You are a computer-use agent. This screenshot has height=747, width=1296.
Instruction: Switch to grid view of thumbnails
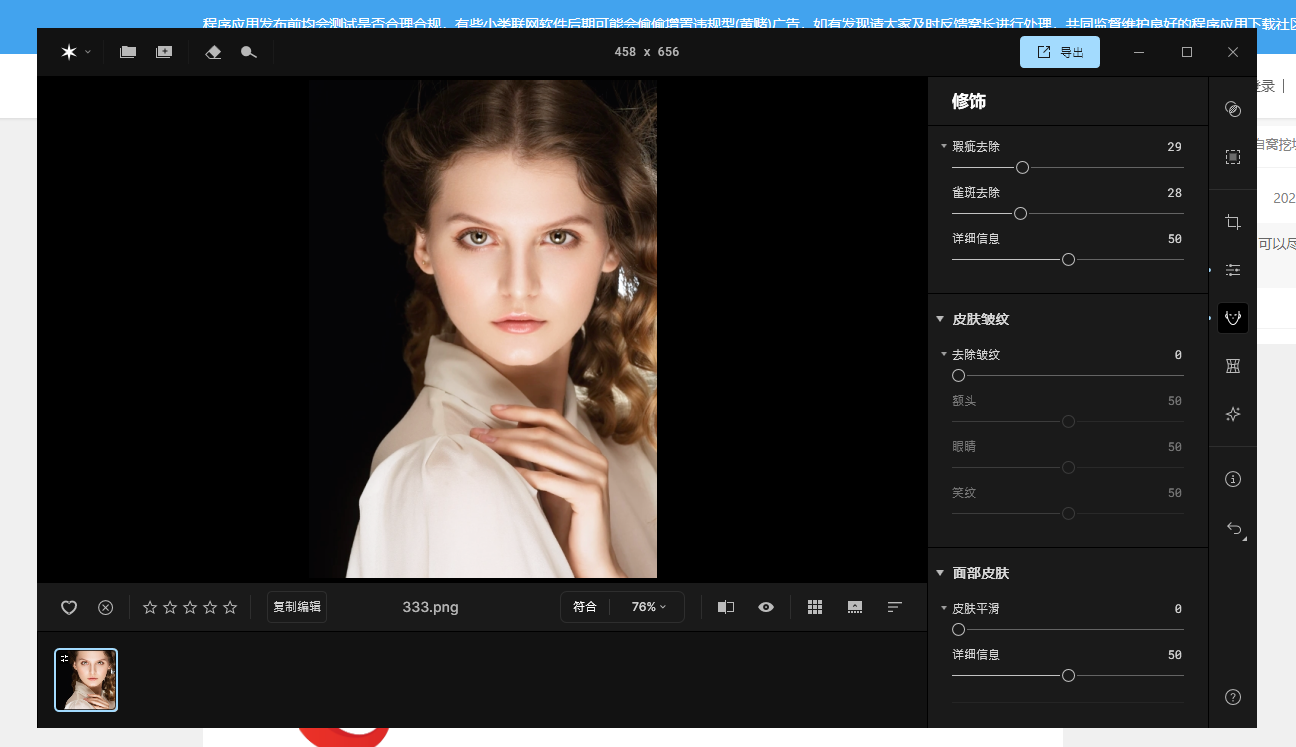click(x=815, y=607)
